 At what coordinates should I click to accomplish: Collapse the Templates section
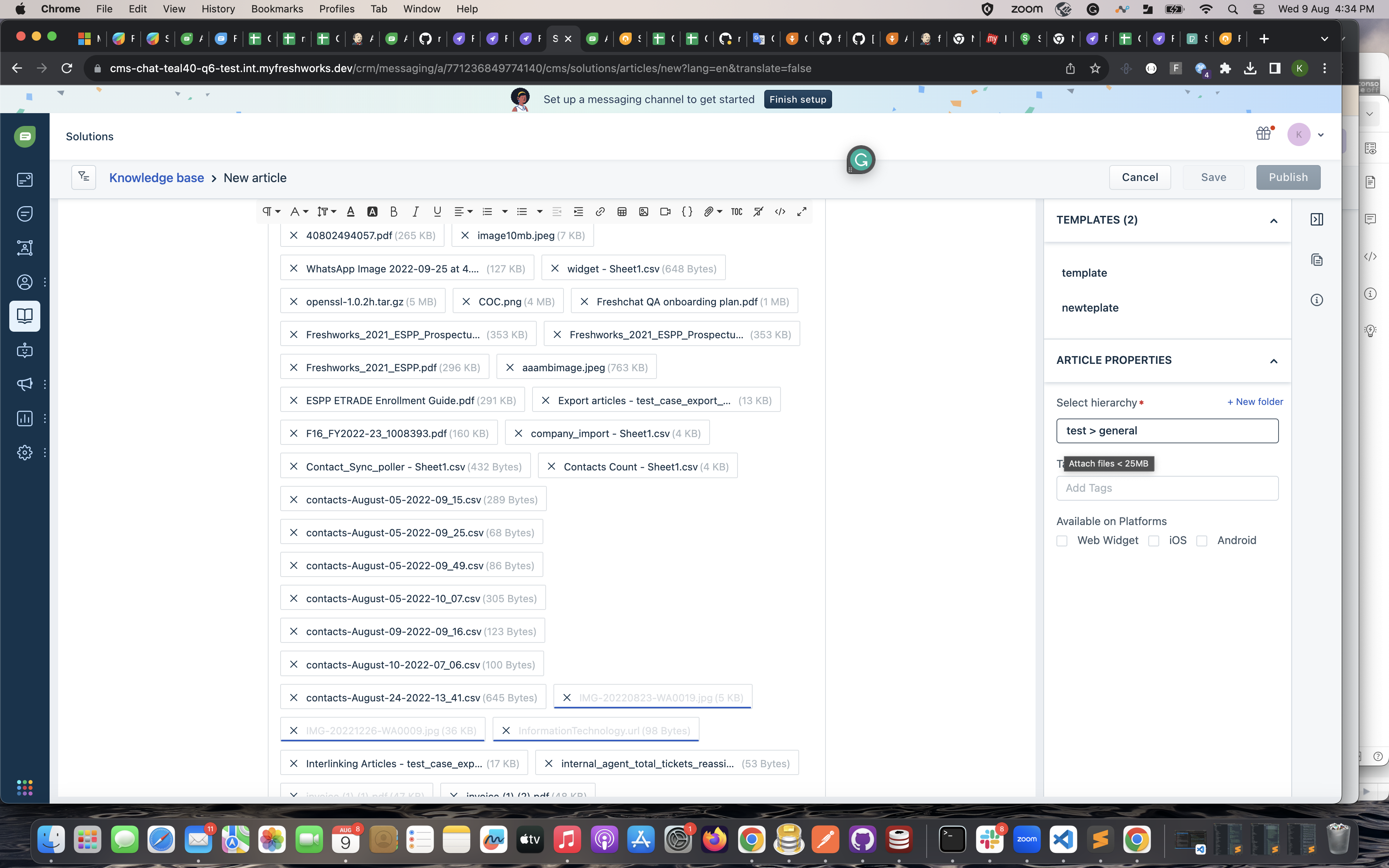(x=1274, y=221)
